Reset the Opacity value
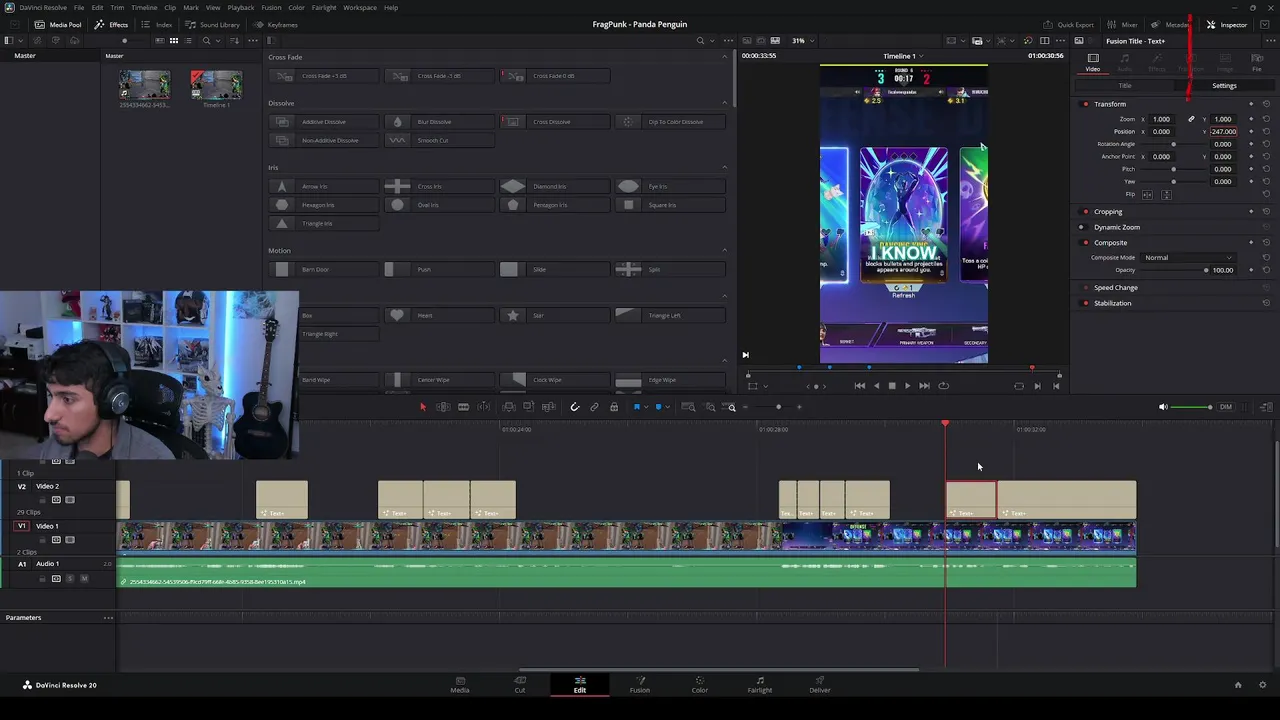The width and height of the screenshot is (1280, 720). tap(1266, 270)
